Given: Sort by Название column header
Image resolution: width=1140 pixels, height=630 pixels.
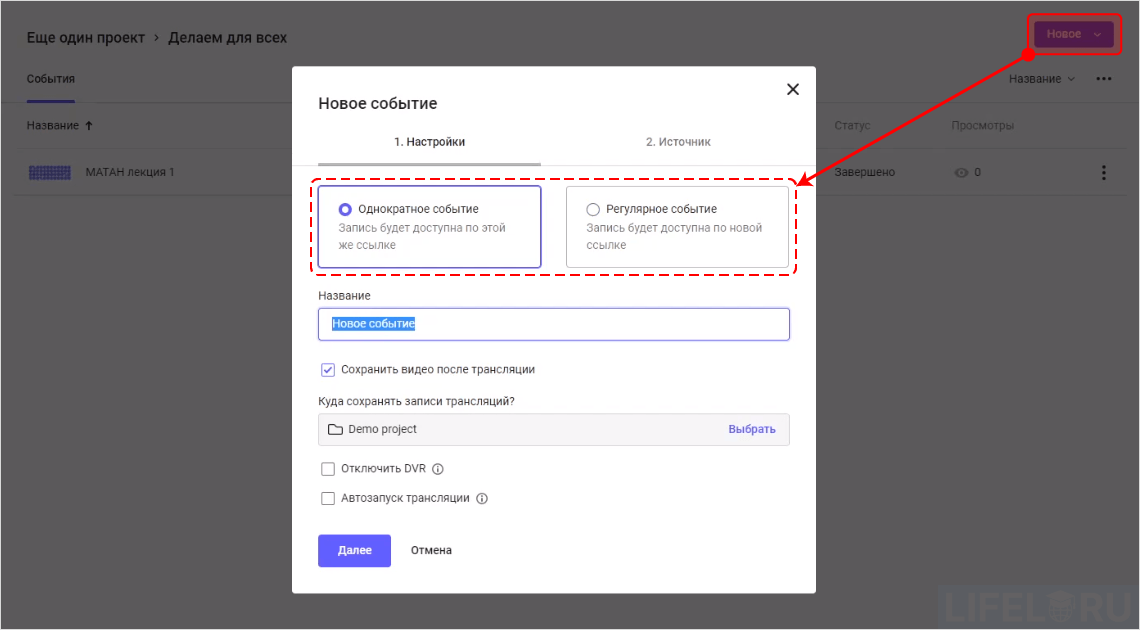Looking at the screenshot, I should (52, 126).
